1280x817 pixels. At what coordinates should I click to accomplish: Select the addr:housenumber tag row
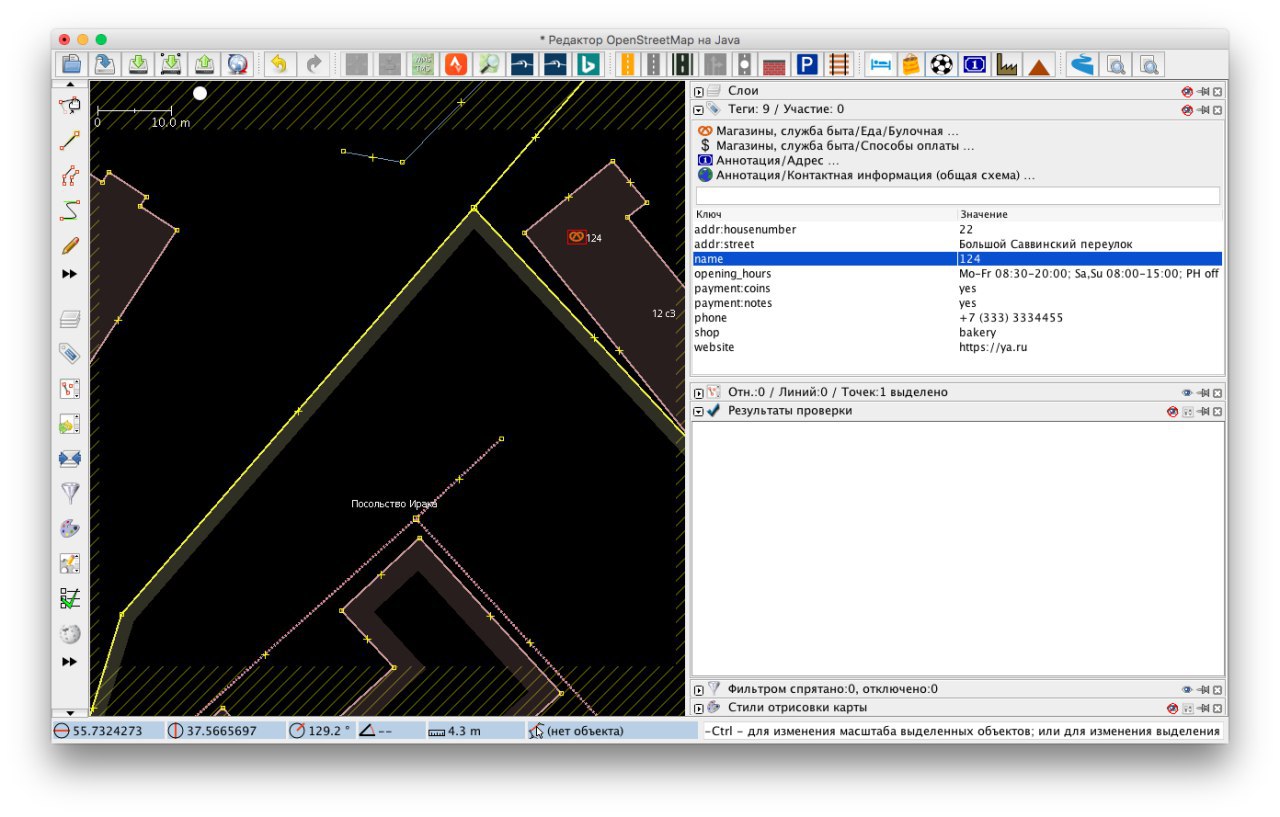coord(958,229)
